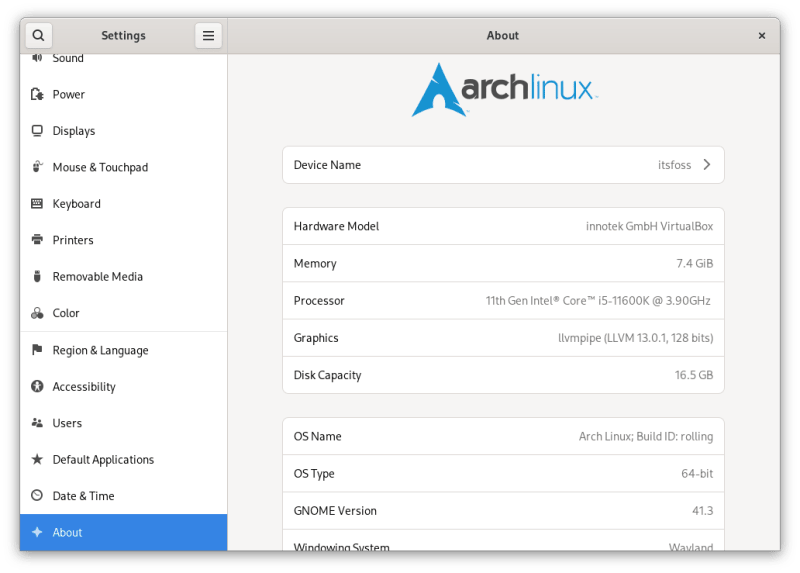
Task: Click the Color settings icon
Action: coord(37,313)
